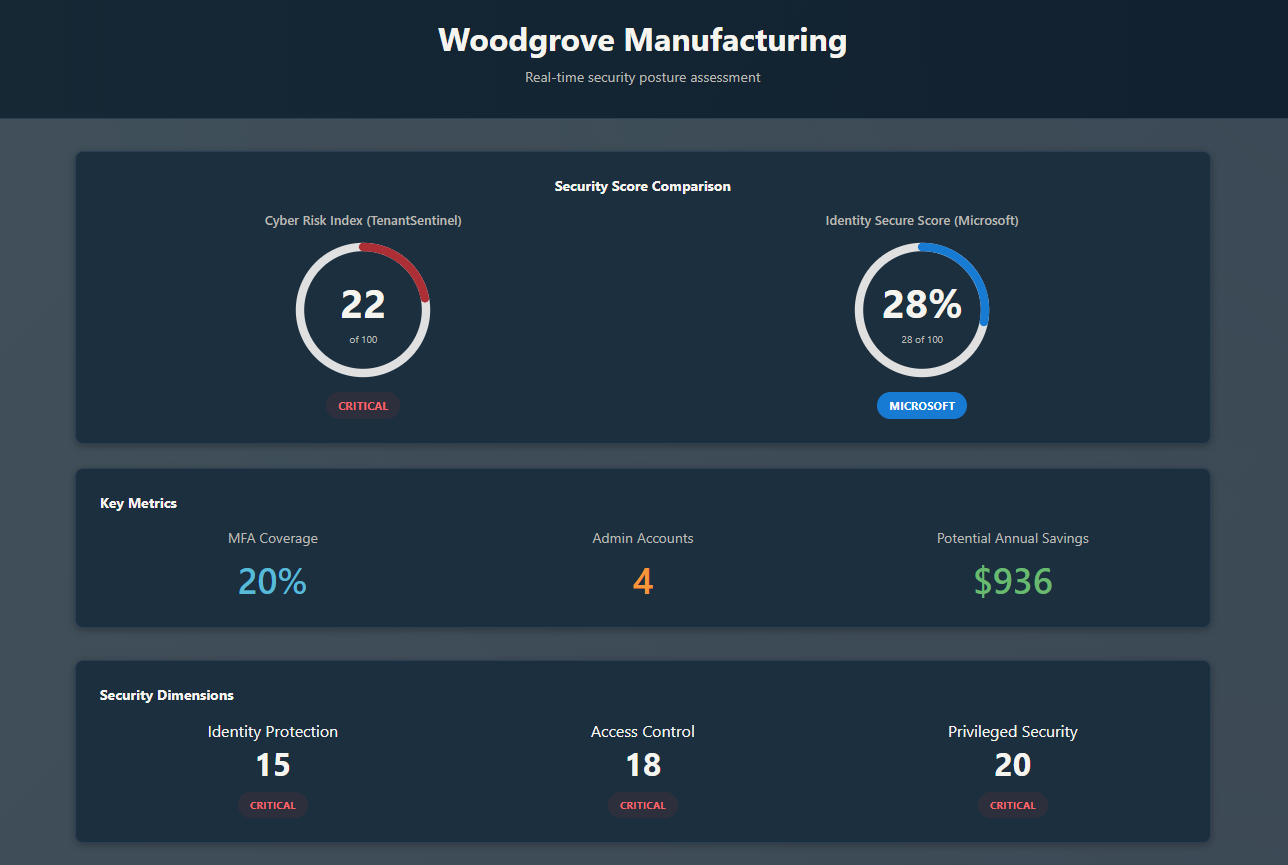Select the MFA Coverage 20% value
1288x865 pixels.
pyautogui.click(x=273, y=581)
